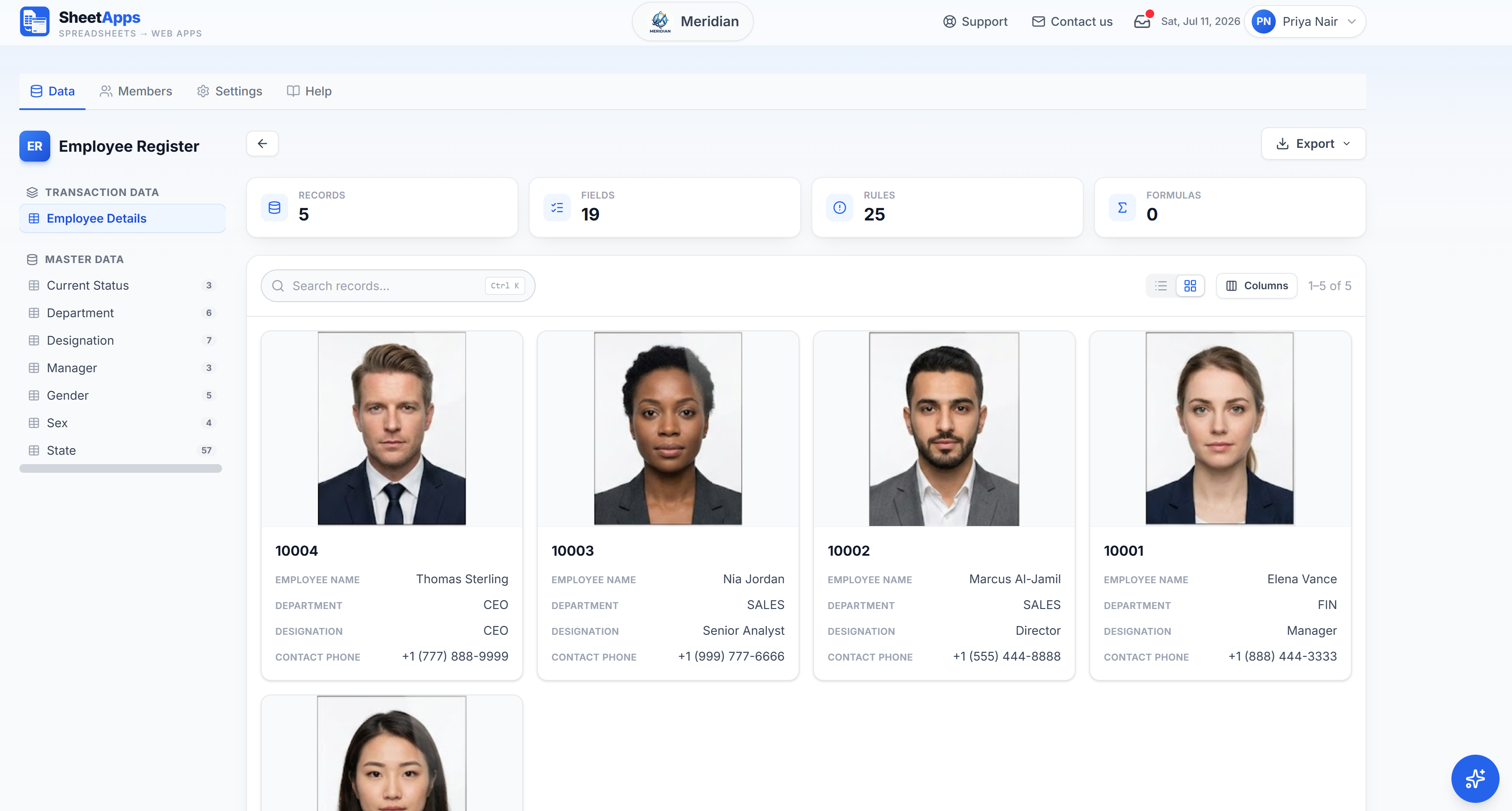Open the Priya Nair account menu
Viewport: 1512px width, 811px height.
point(1305,22)
